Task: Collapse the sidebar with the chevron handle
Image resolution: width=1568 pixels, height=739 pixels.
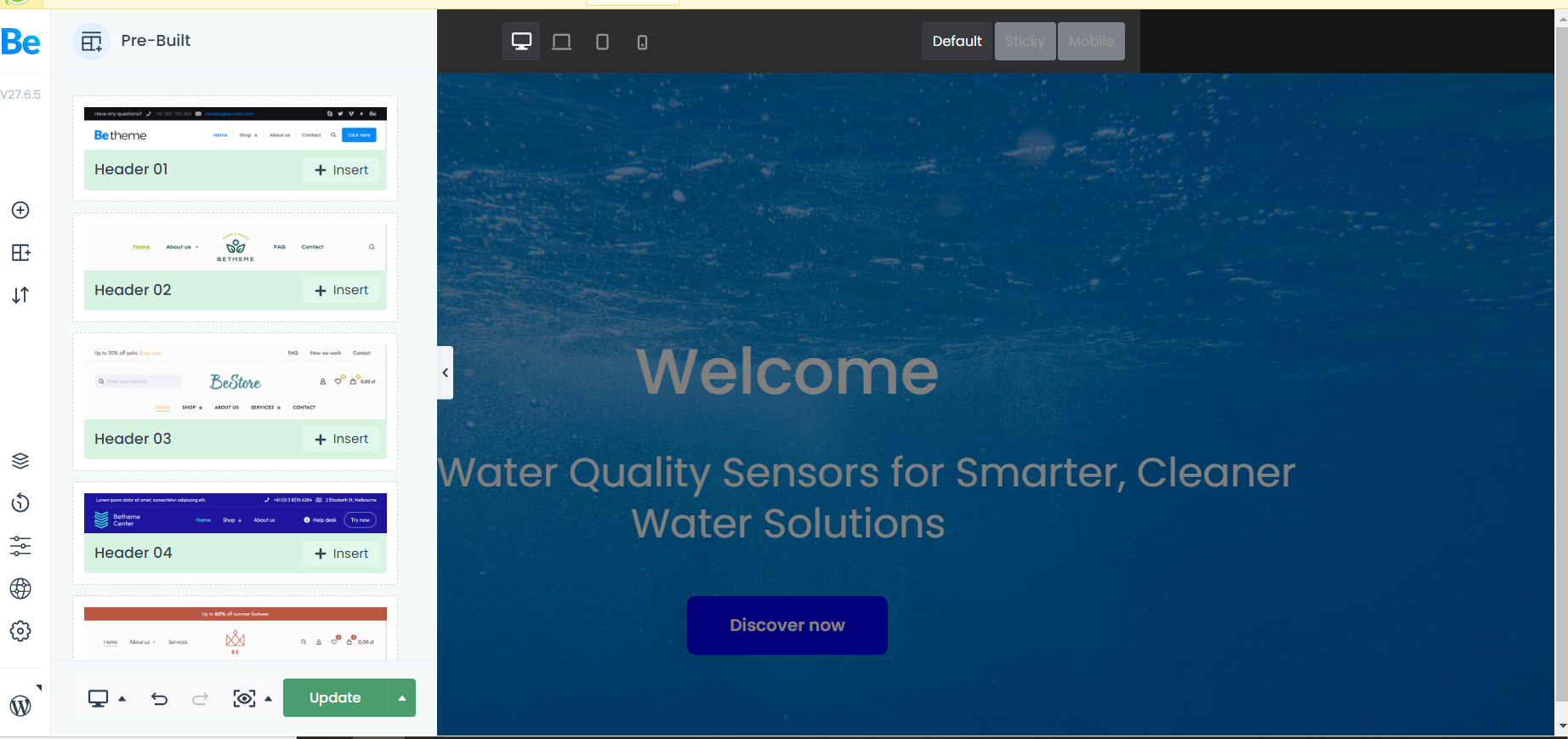Action: pos(445,372)
